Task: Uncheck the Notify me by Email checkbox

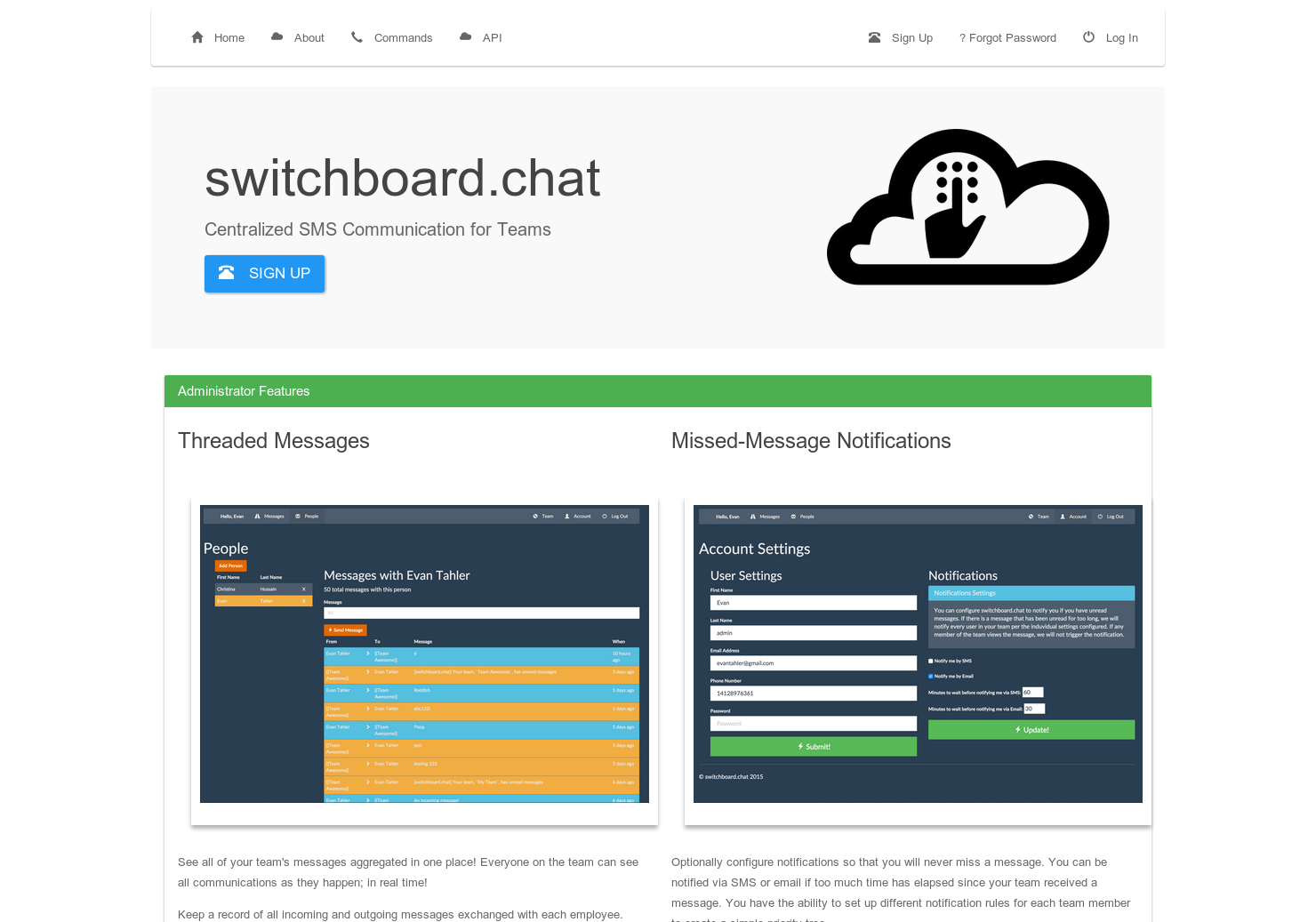Action: pos(930,677)
